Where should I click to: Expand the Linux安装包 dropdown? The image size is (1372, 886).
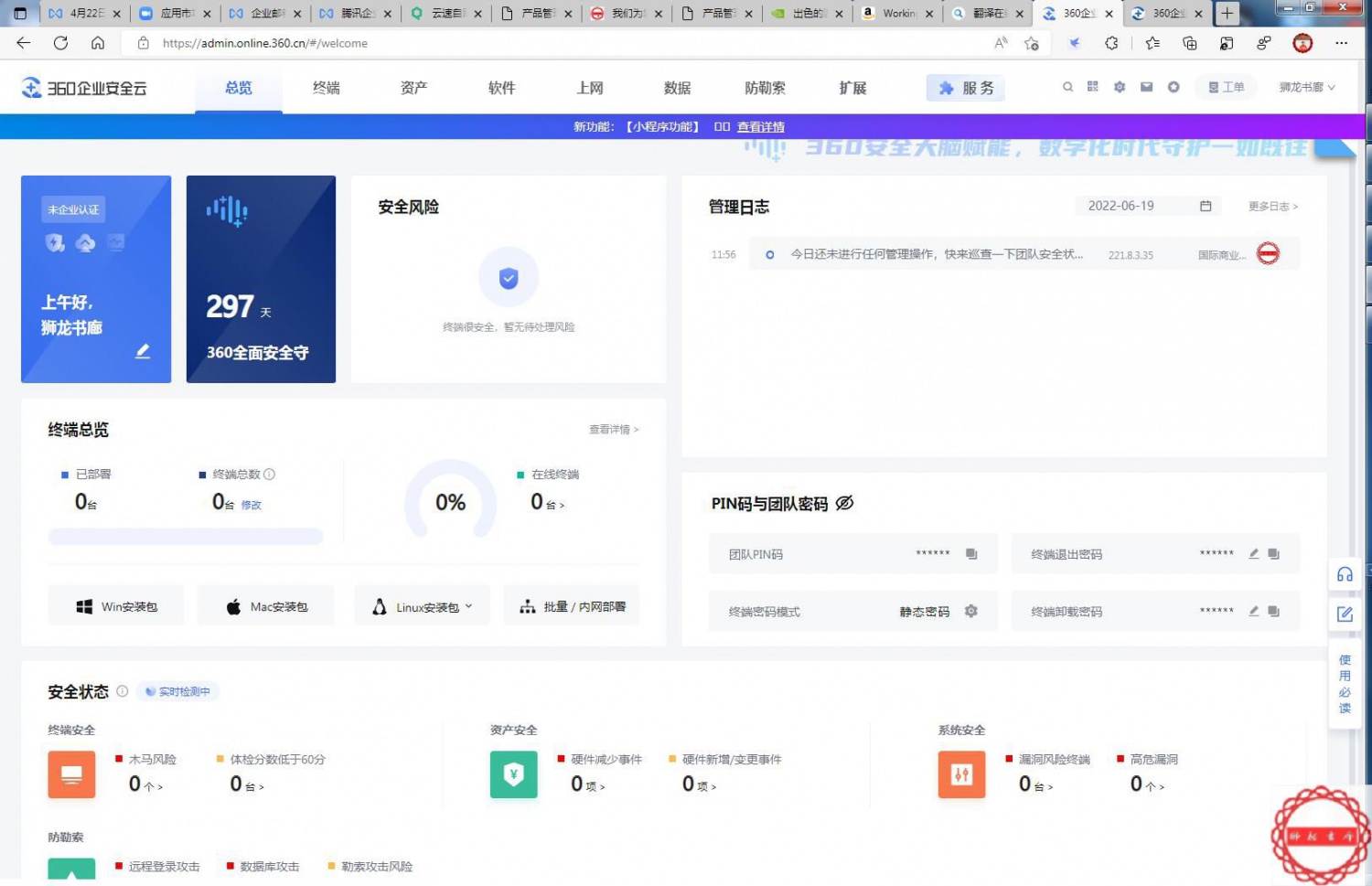tap(423, 606)
